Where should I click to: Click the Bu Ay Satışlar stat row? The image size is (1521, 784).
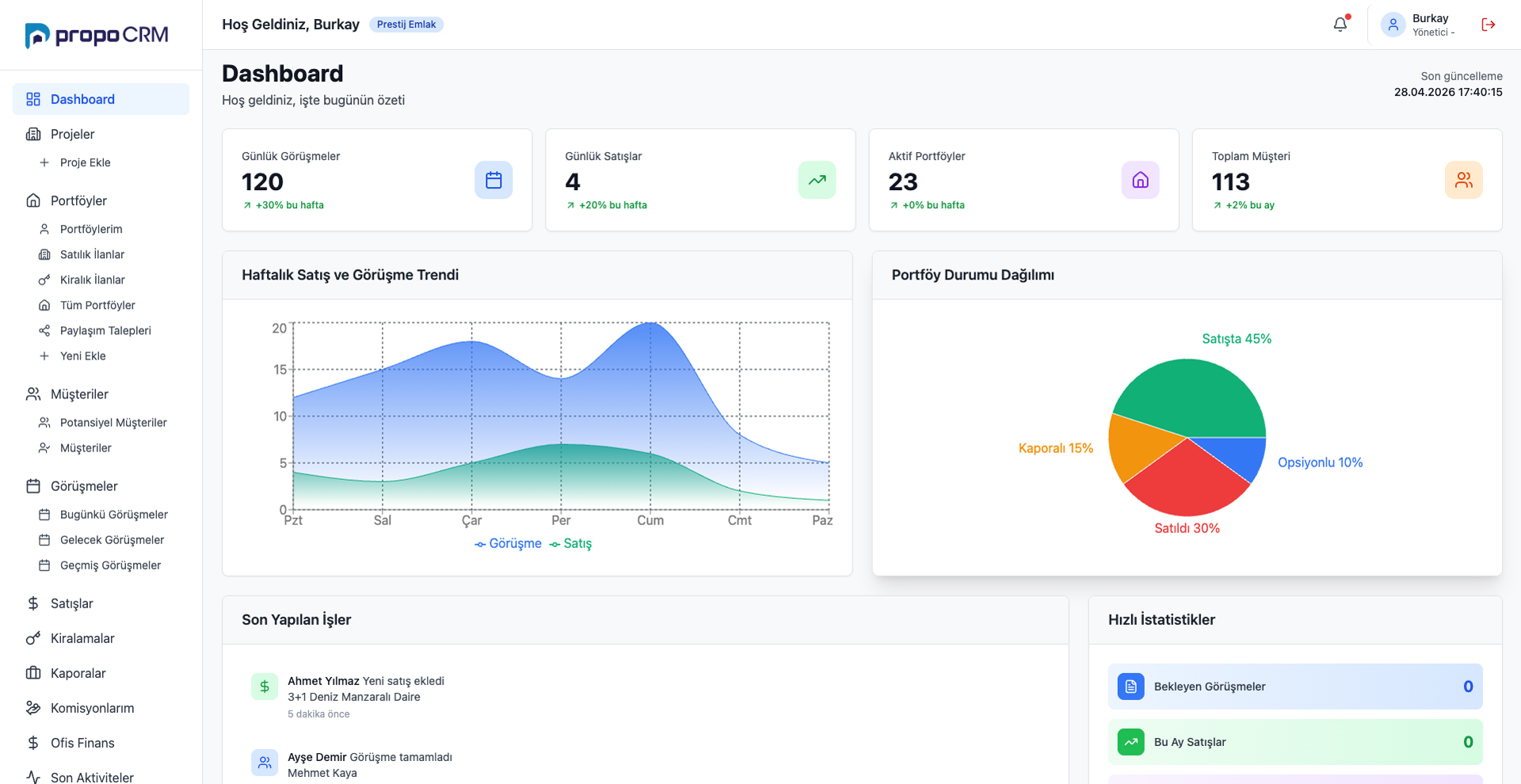click(x=1295, y=742)
